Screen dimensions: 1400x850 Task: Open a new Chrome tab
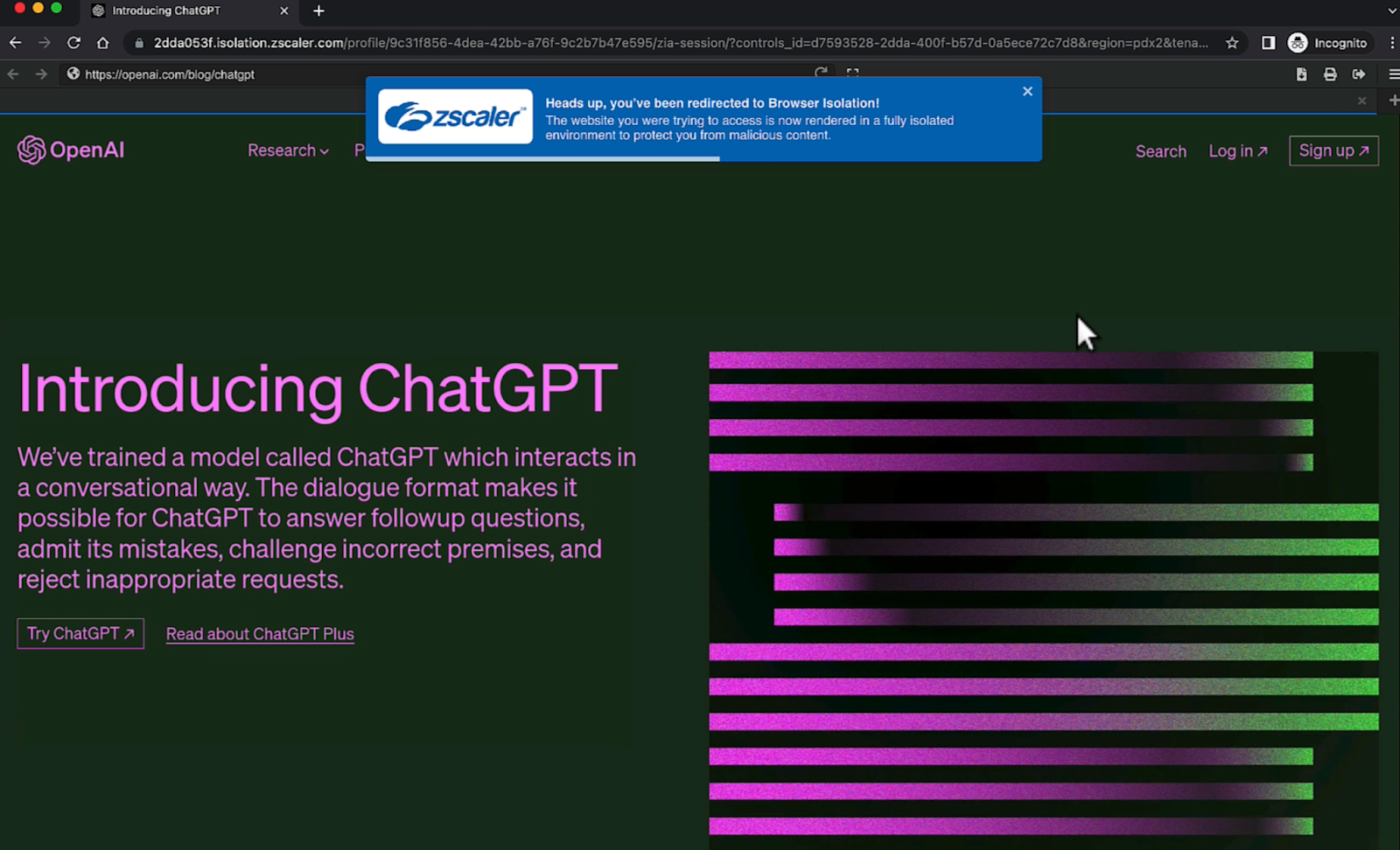point(318,11)
